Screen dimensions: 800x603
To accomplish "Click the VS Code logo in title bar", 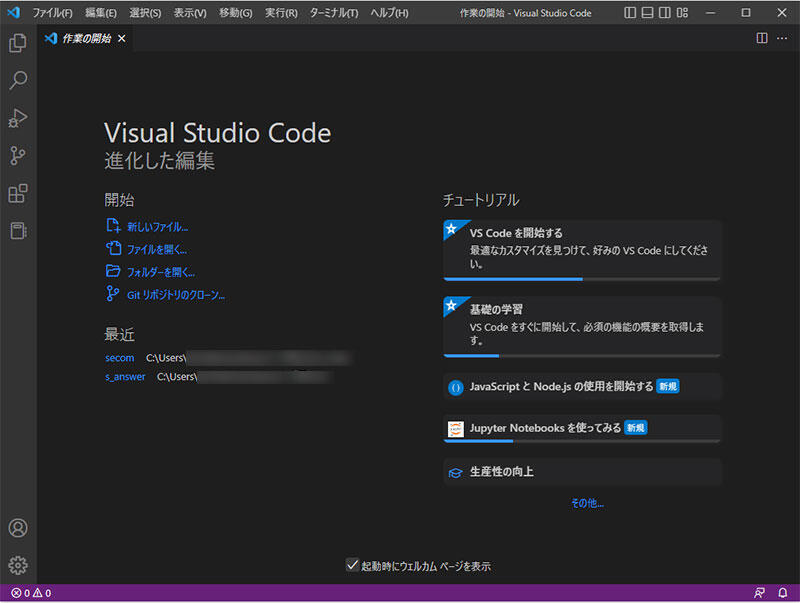I will (13, 12).
